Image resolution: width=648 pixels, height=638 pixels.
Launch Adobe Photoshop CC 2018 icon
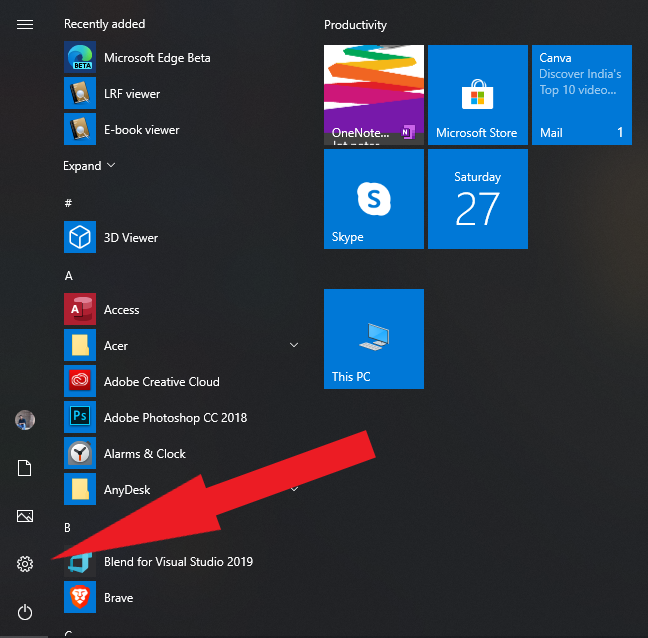point(80,417)
